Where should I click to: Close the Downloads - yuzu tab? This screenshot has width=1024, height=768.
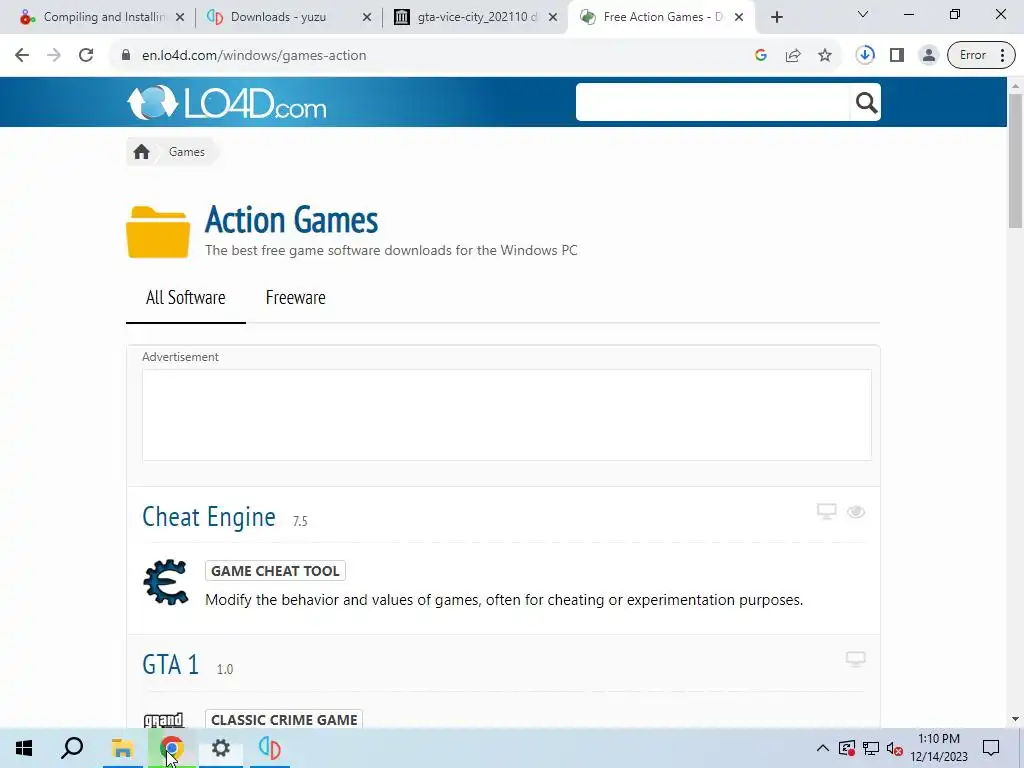[x=366, y=17]
